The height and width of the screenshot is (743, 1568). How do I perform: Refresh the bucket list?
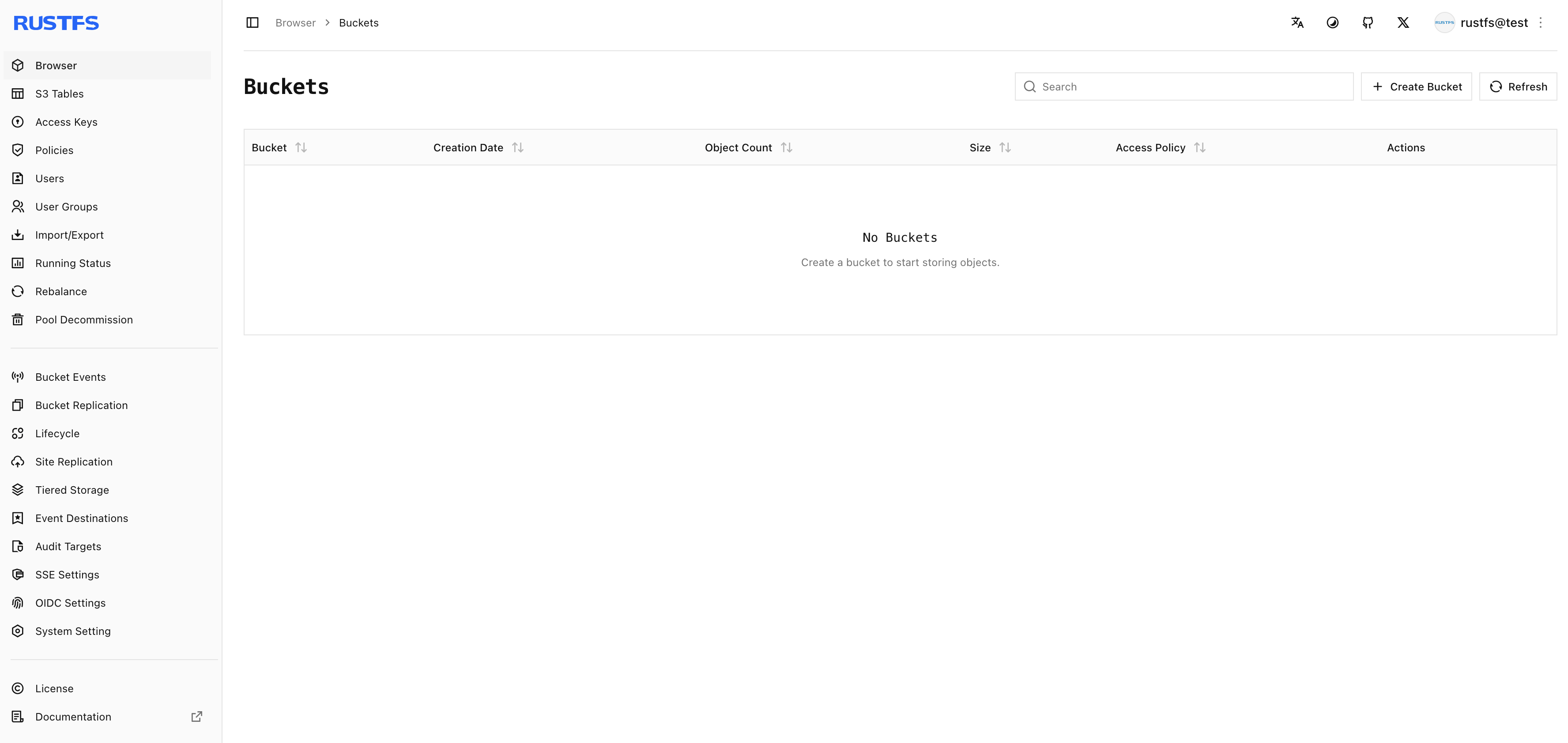click(1518, 86)
